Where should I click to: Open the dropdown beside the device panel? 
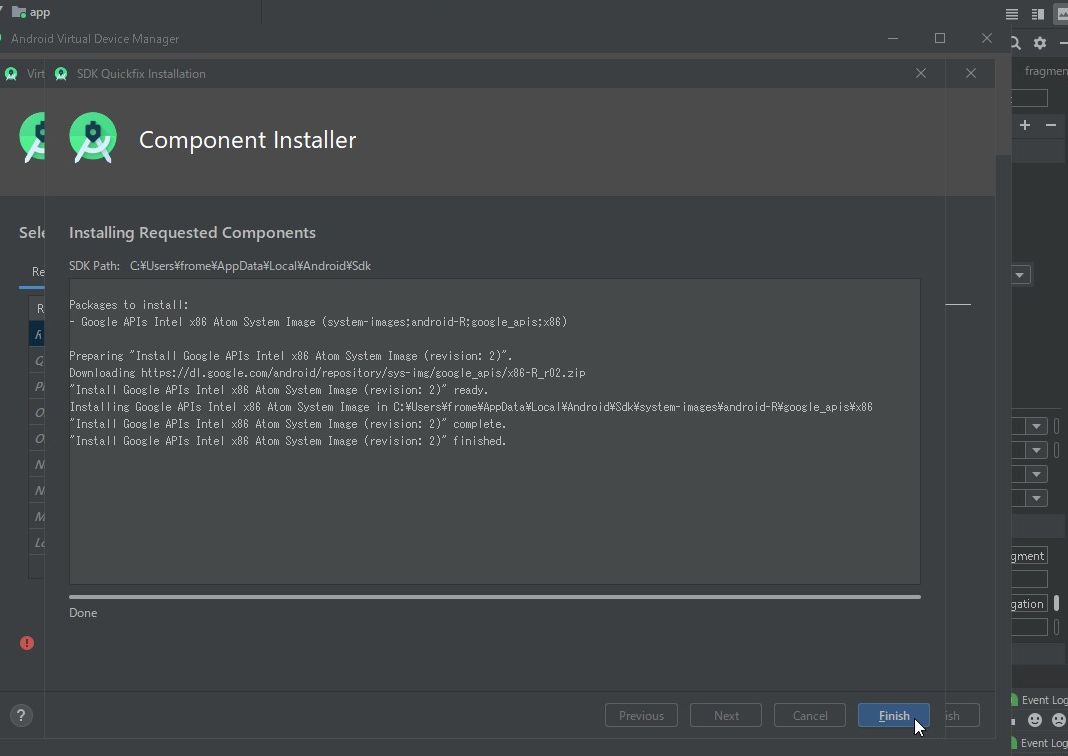coord(1017,274)
